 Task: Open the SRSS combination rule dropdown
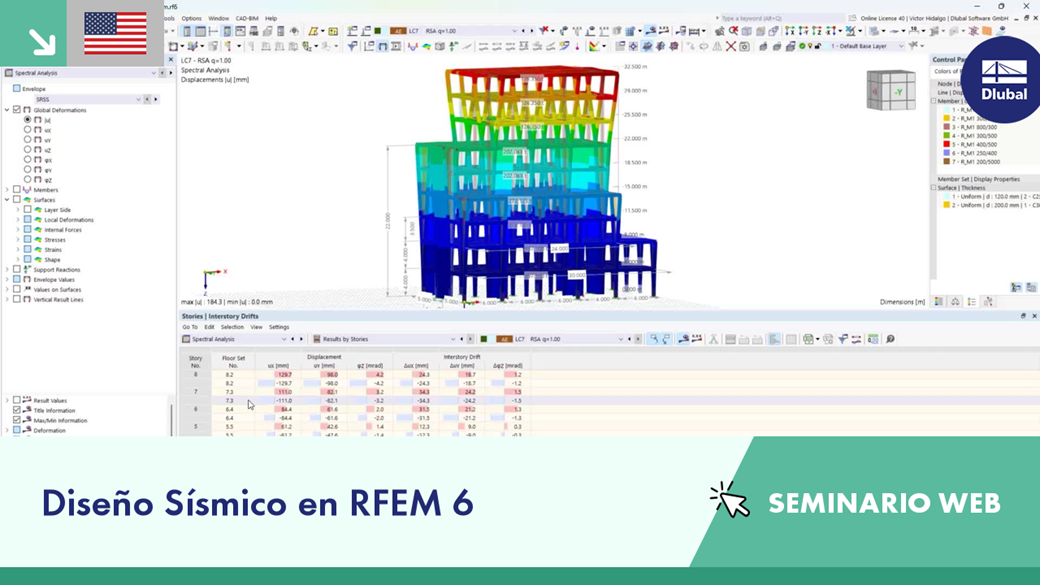(138, 99)
